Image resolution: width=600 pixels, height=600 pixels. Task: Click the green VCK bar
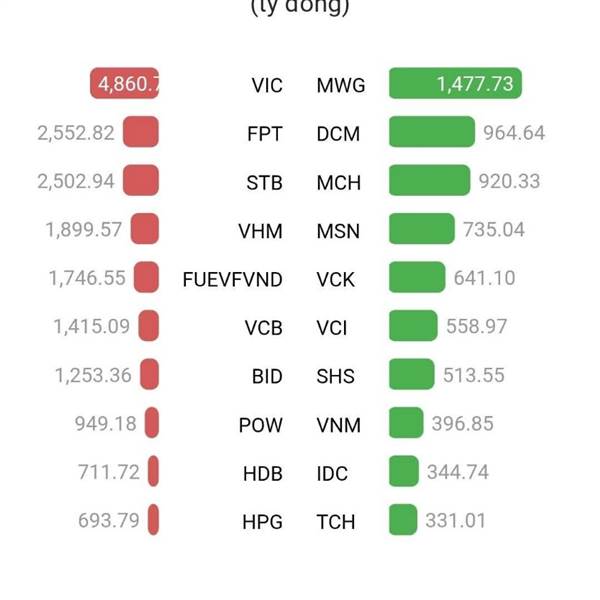[417, 277]
